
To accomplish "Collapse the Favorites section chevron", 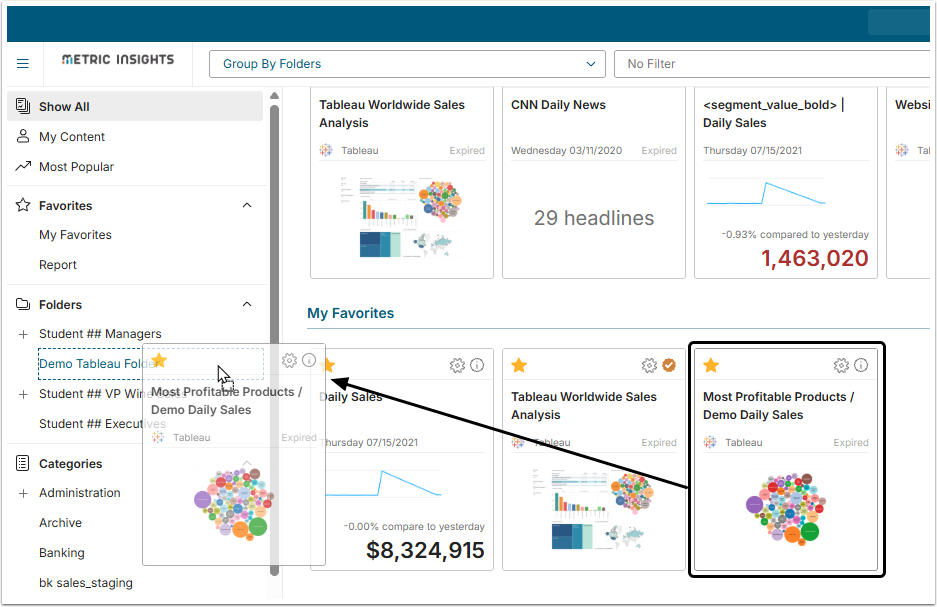I will point(247,206).
